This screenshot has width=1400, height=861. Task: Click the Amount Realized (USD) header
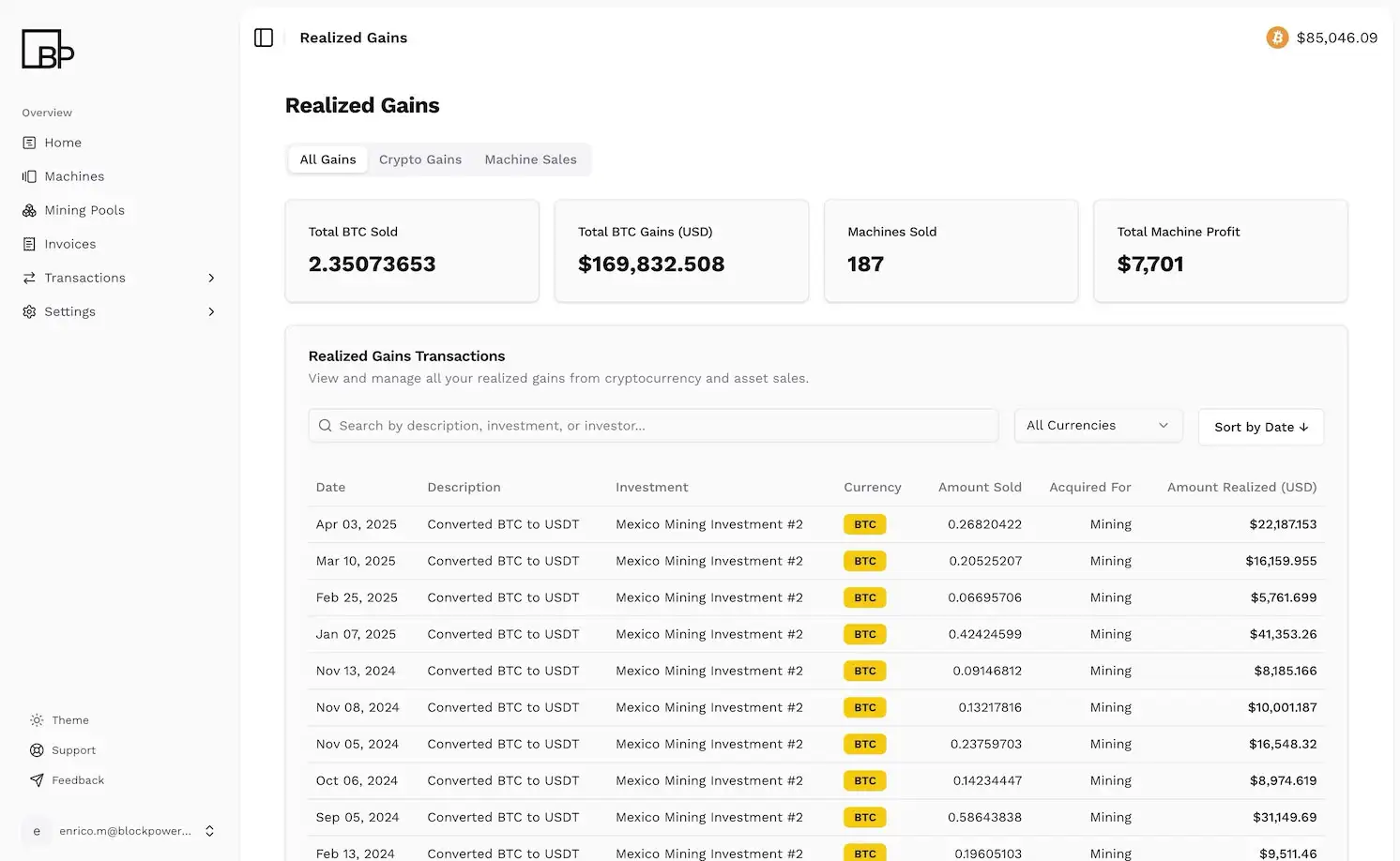coord(1241,487)
